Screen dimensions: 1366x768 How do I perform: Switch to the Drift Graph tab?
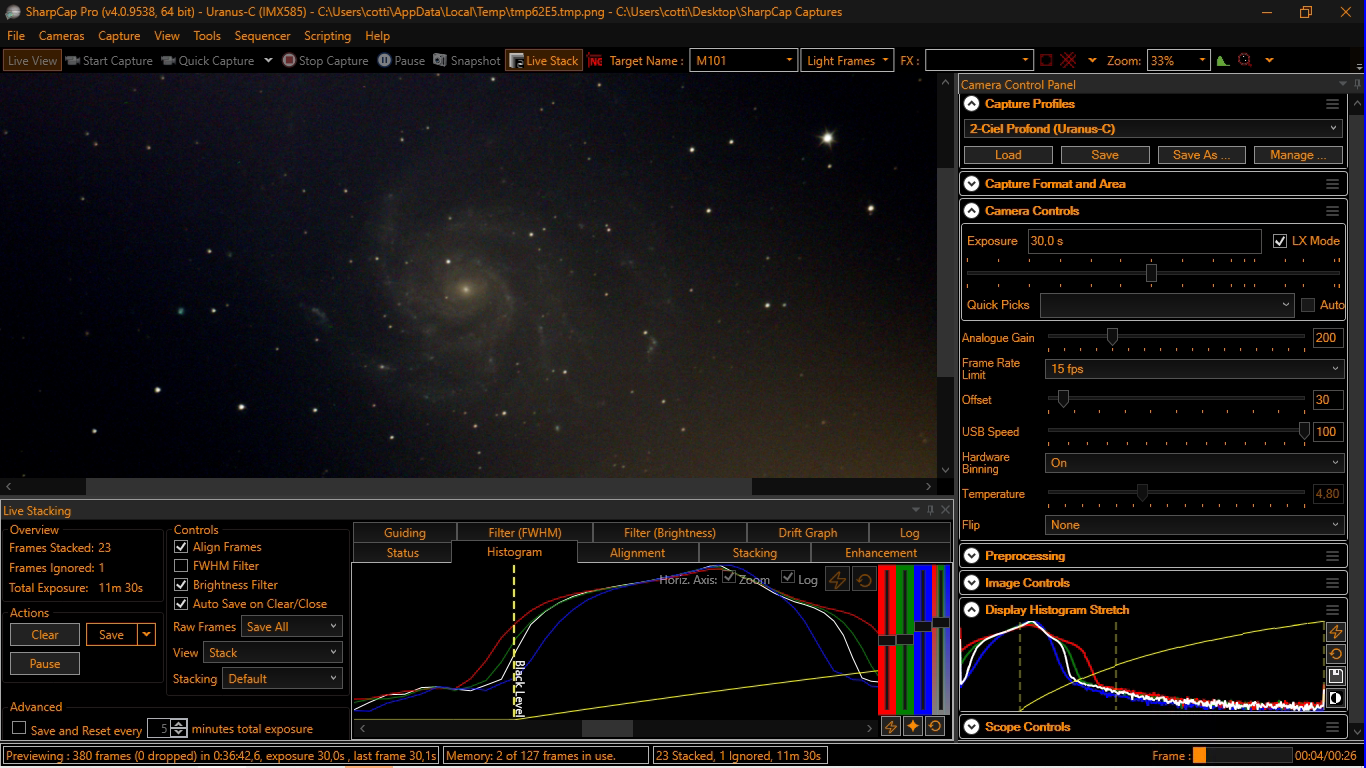click(807, 533)
